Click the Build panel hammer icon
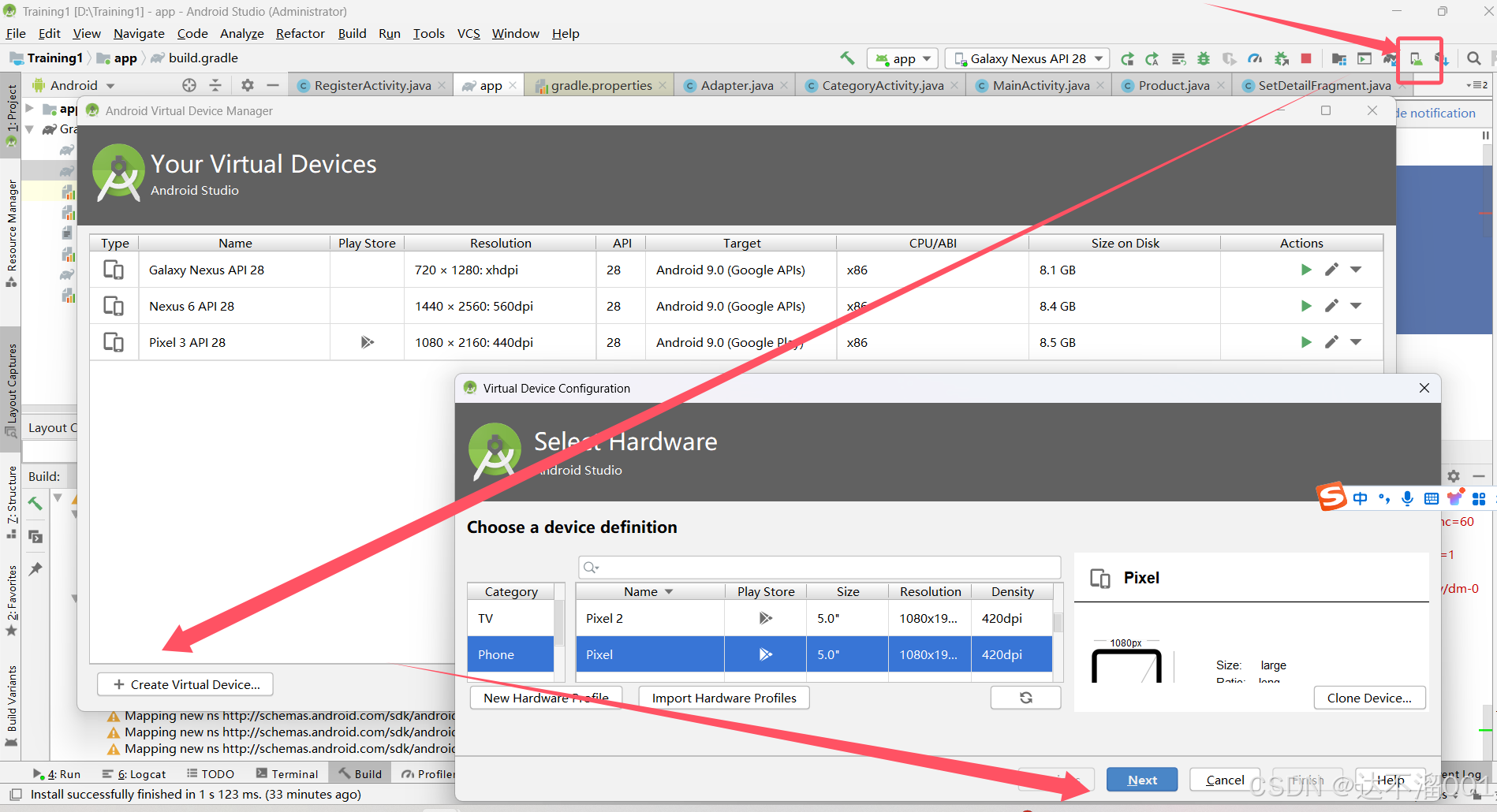Screen dimensions: 1497x812 (x=35, y=503)
